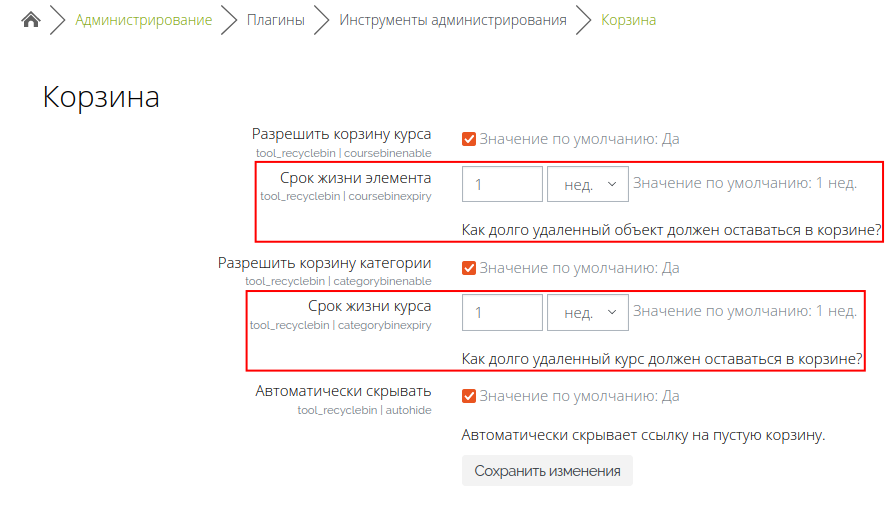The height and width of the screenshot is (506, 896).
Task: Focus the Срок жизни курса number field
Action: coord(502,312)
